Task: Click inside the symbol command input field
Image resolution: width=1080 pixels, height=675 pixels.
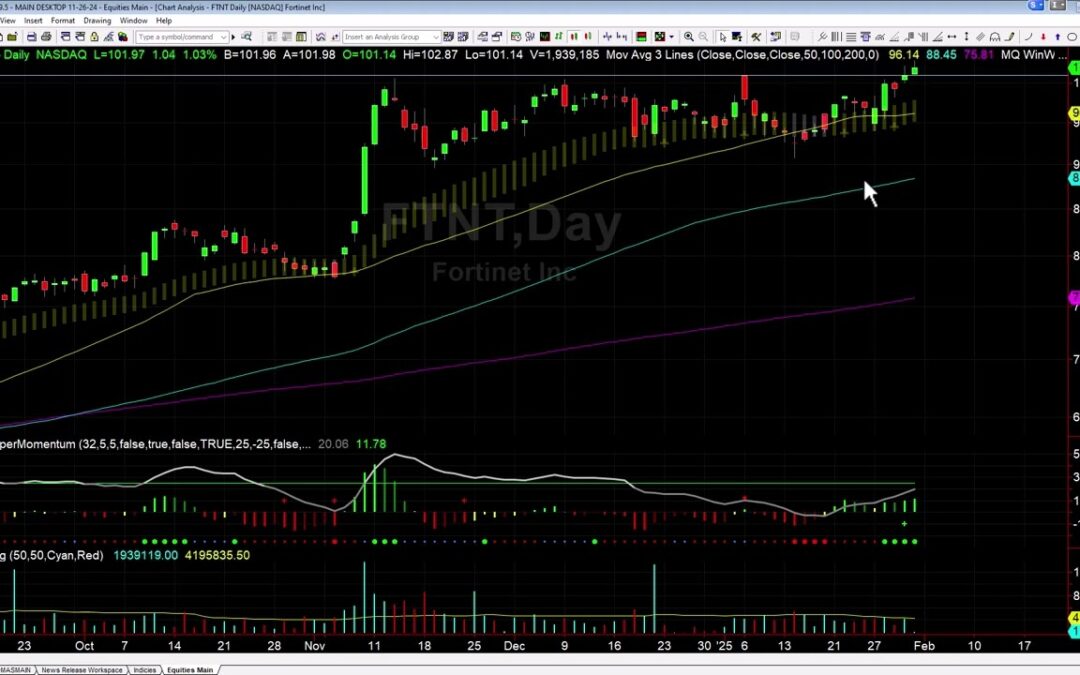Action: click(180, 37)
